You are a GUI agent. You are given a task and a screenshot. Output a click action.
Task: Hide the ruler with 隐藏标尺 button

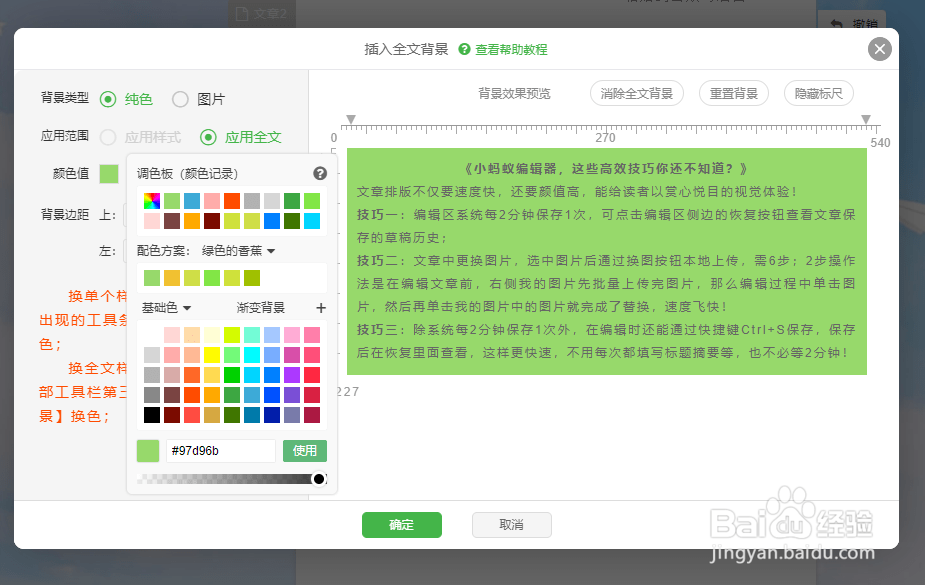pos(818,93)
